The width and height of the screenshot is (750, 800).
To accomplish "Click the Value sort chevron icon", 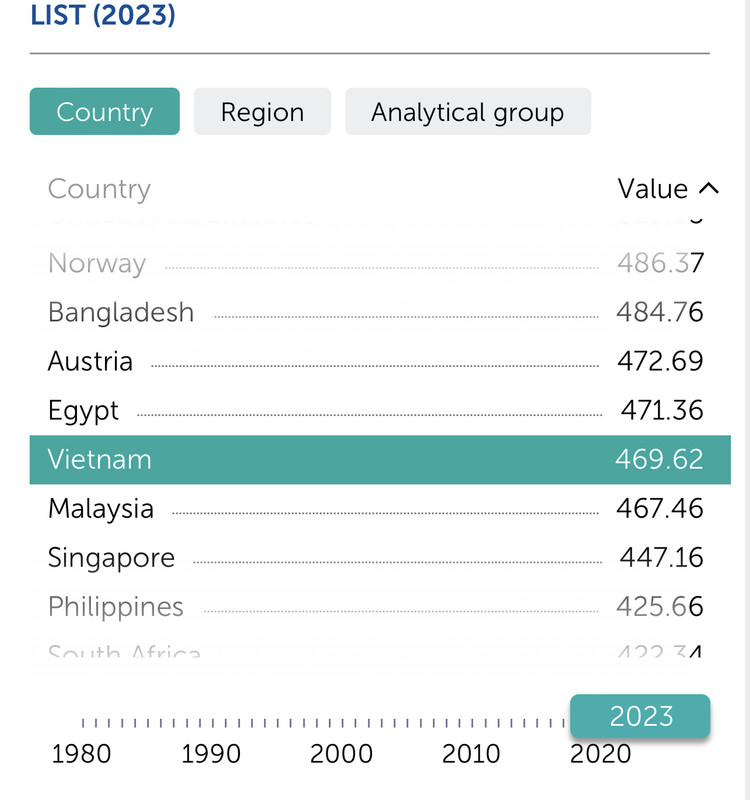I will [709, 189].
